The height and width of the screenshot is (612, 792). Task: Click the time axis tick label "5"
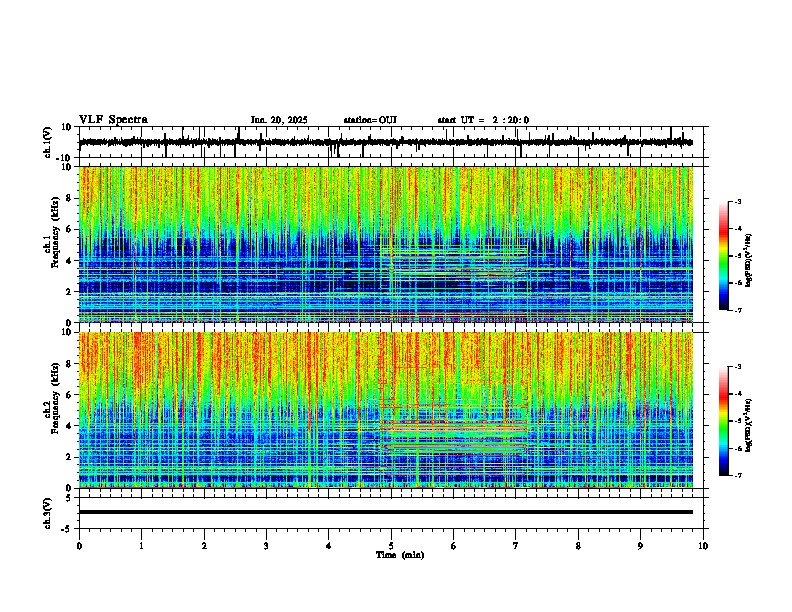click(391, 546)
